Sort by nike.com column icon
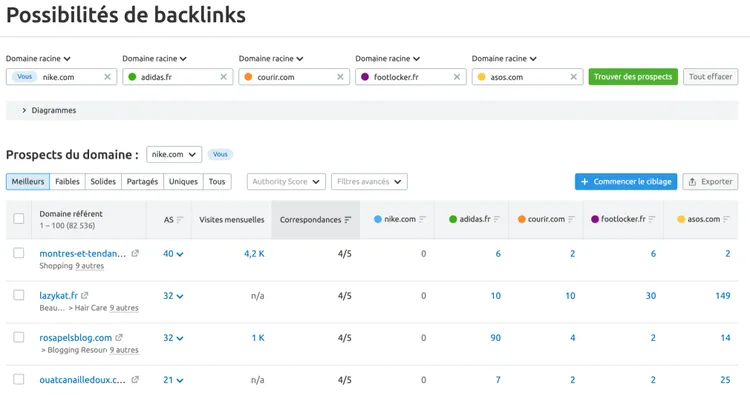The width and height of the screenshot is (750, 395). (x=422, y=219)
